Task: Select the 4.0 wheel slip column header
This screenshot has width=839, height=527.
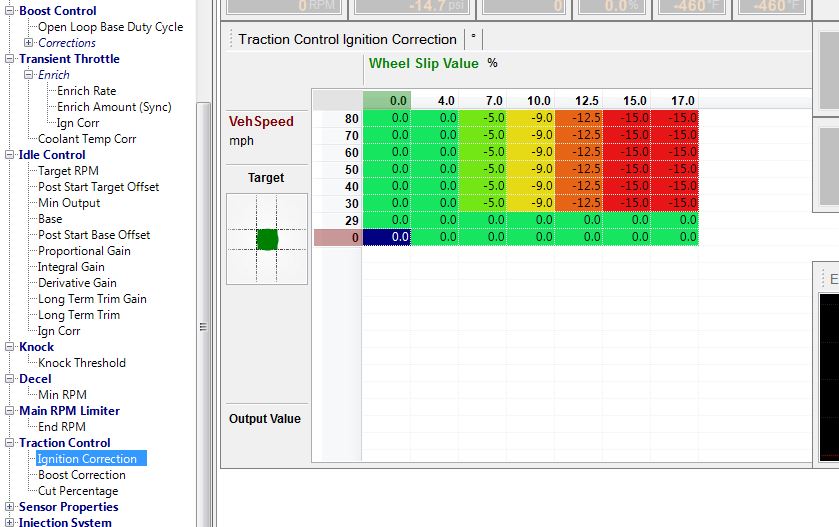Action: tap(435, 101)
